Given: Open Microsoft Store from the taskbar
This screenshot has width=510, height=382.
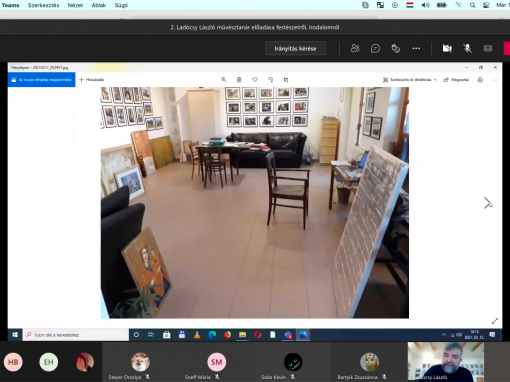Looking at the screenshot, I should coord(166,335).
